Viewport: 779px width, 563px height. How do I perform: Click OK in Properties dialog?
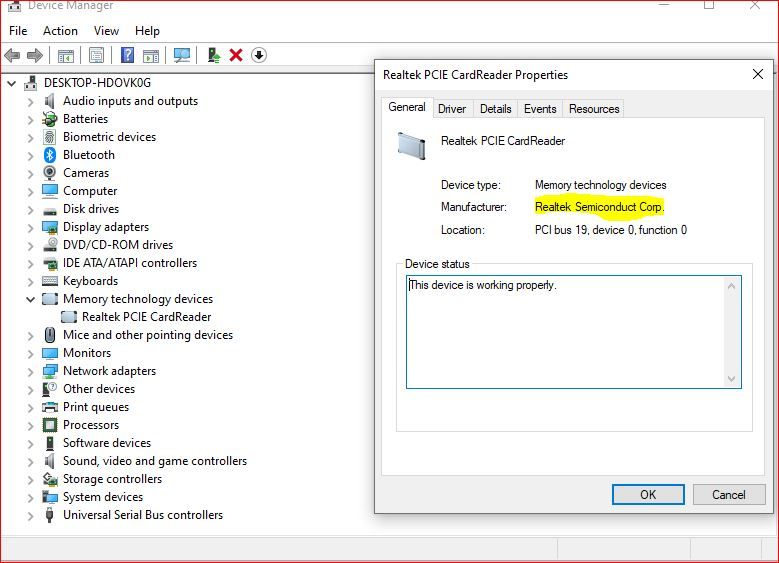(x=648, y=494)
